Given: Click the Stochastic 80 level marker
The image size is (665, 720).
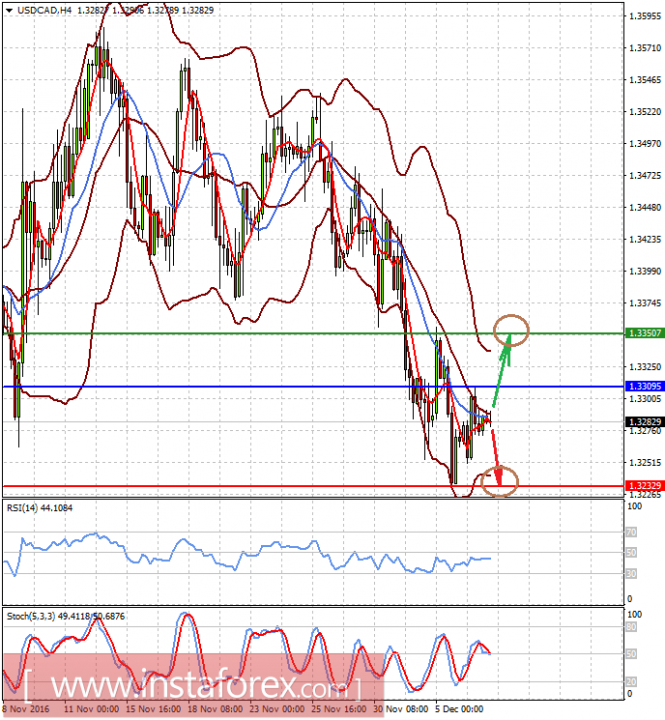Looking at the screenshot, I should coord(631,627).
